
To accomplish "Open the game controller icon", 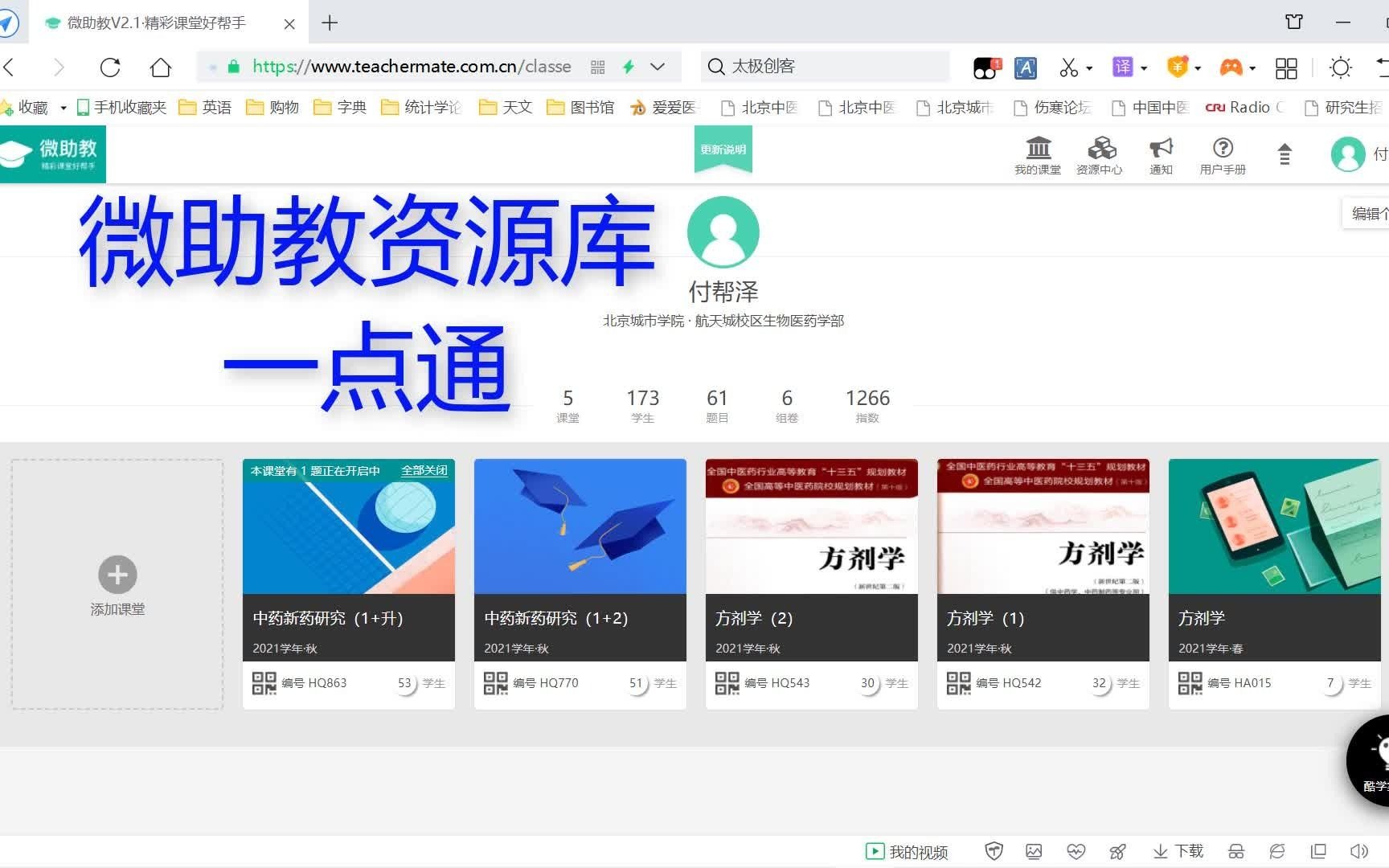I will (x=1231, y=68).
